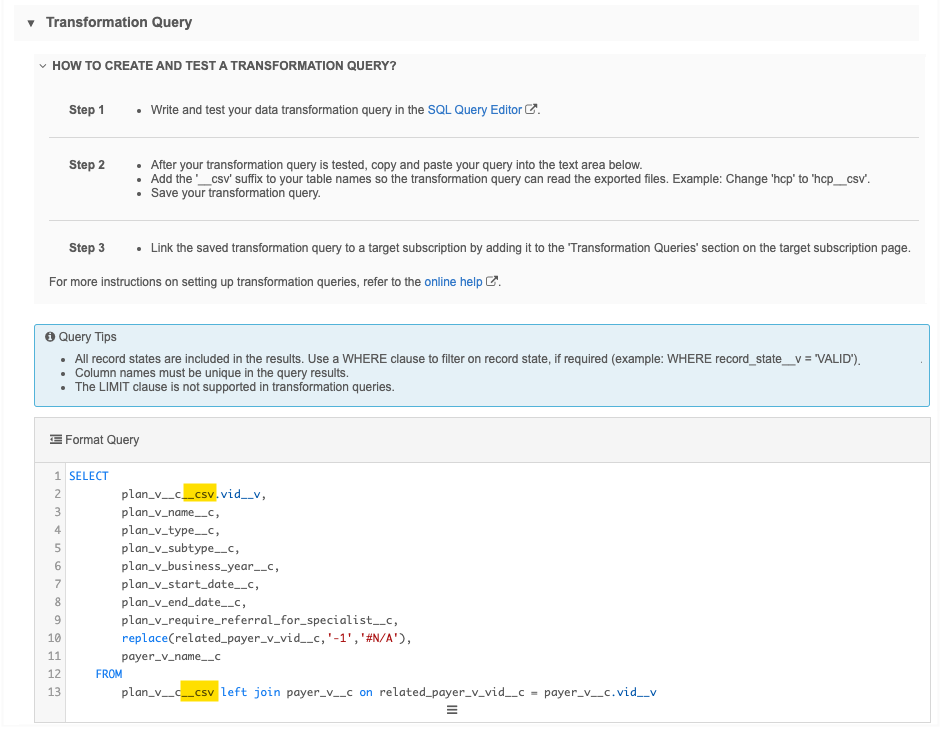Collapse the How to Create and Test chevron
The image size is (940, 729).
coord(42,66)
